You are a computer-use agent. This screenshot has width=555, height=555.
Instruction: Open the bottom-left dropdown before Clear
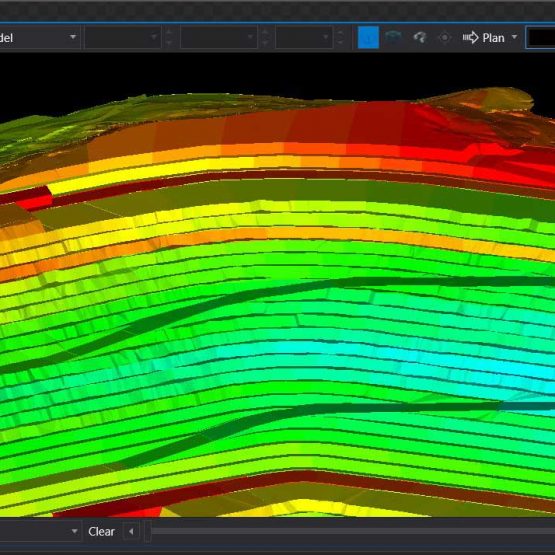[40, 531]
